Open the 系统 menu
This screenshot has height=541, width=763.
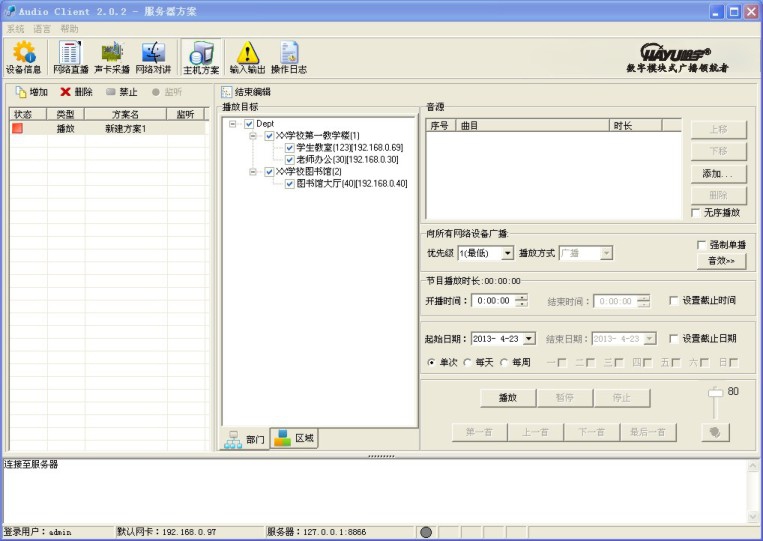(15, 29)
